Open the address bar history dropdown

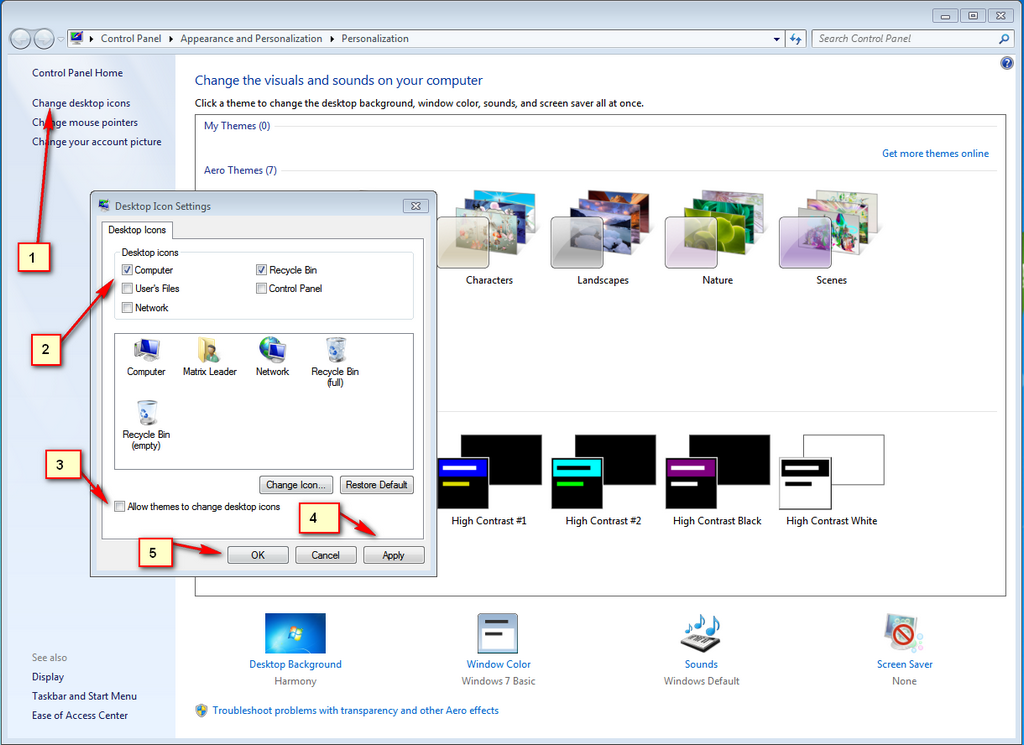point(776,39)
